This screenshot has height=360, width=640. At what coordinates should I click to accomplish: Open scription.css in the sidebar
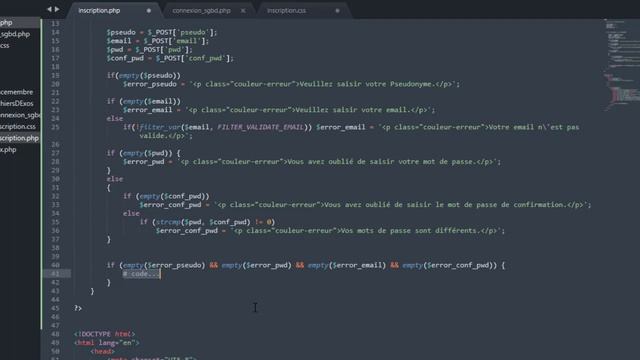[18, 127]
